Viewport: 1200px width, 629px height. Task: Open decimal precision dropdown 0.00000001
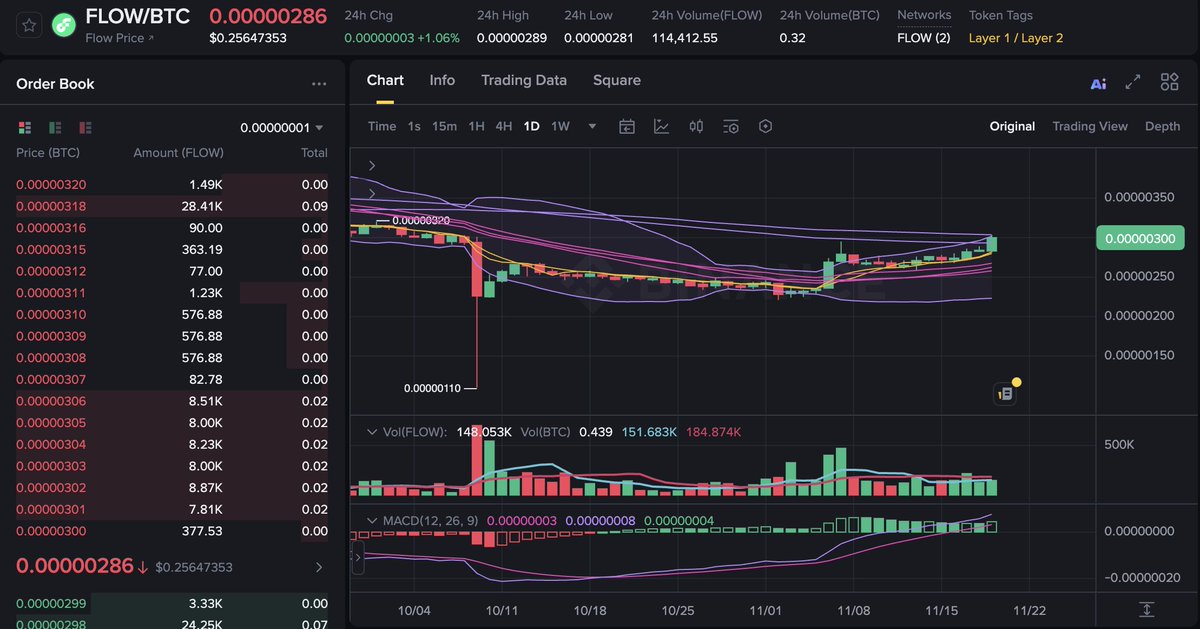(x=282, y=128)
